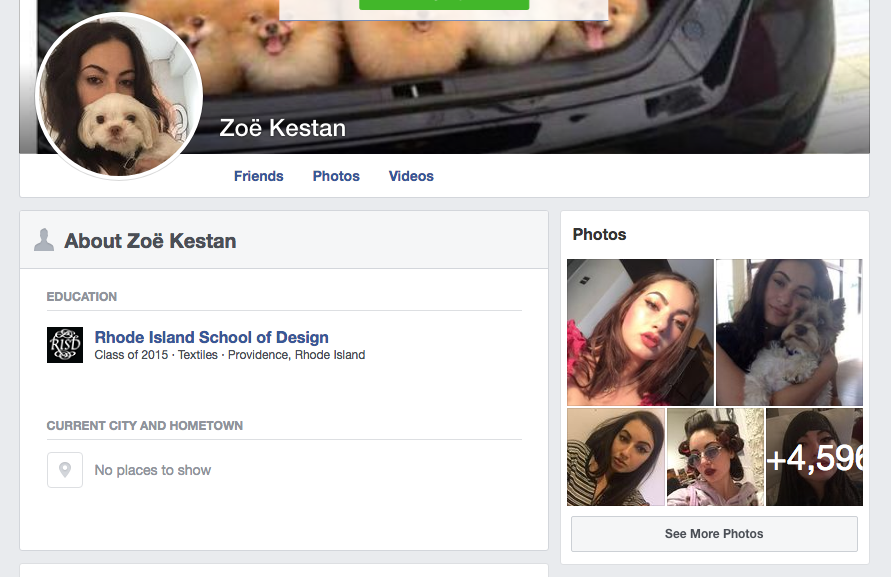891x577 pixels.
Task: Switch to the Videos tab
Action: [411, 176]
